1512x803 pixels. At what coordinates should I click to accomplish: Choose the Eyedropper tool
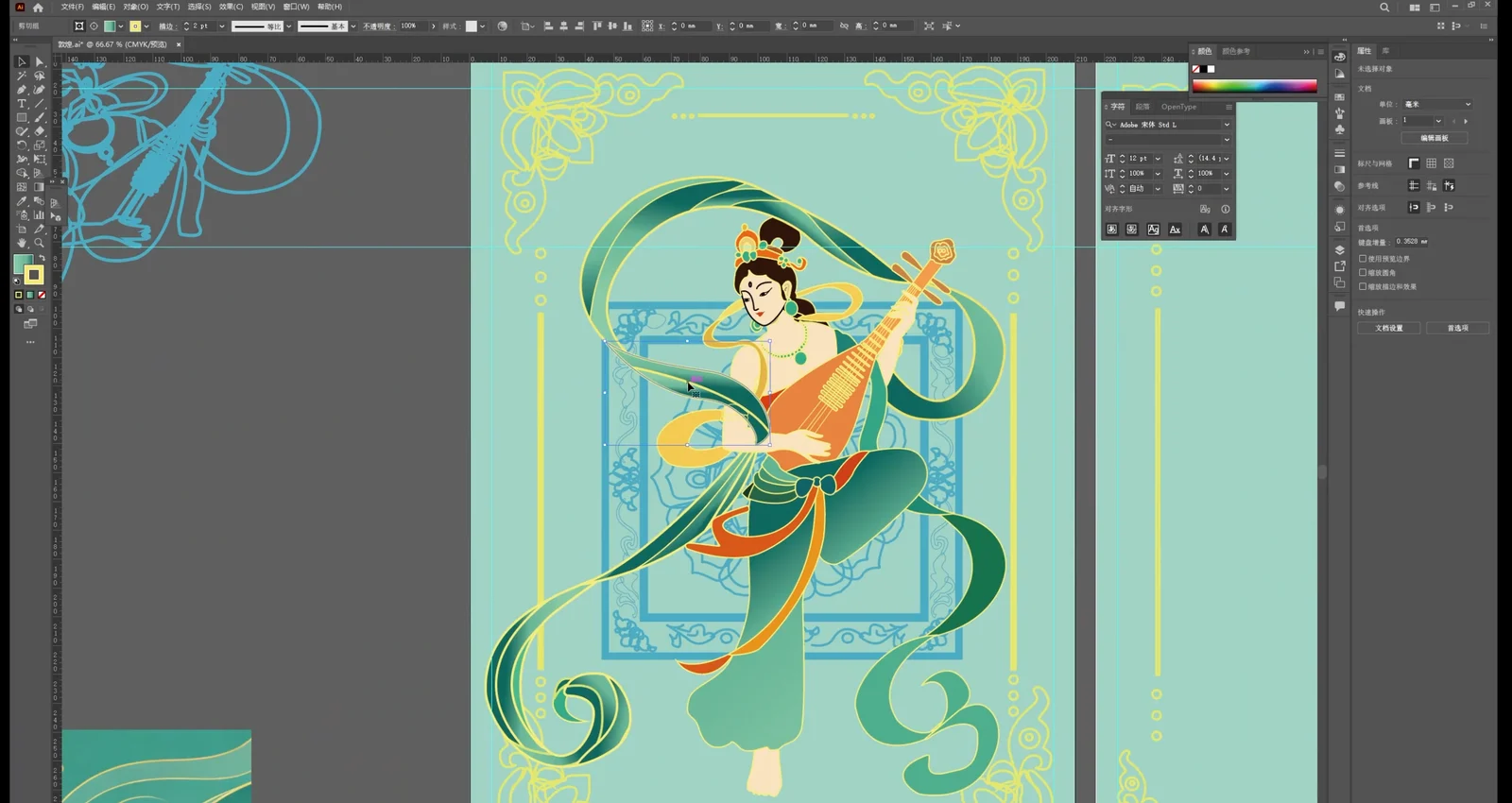tap(22, 201)
